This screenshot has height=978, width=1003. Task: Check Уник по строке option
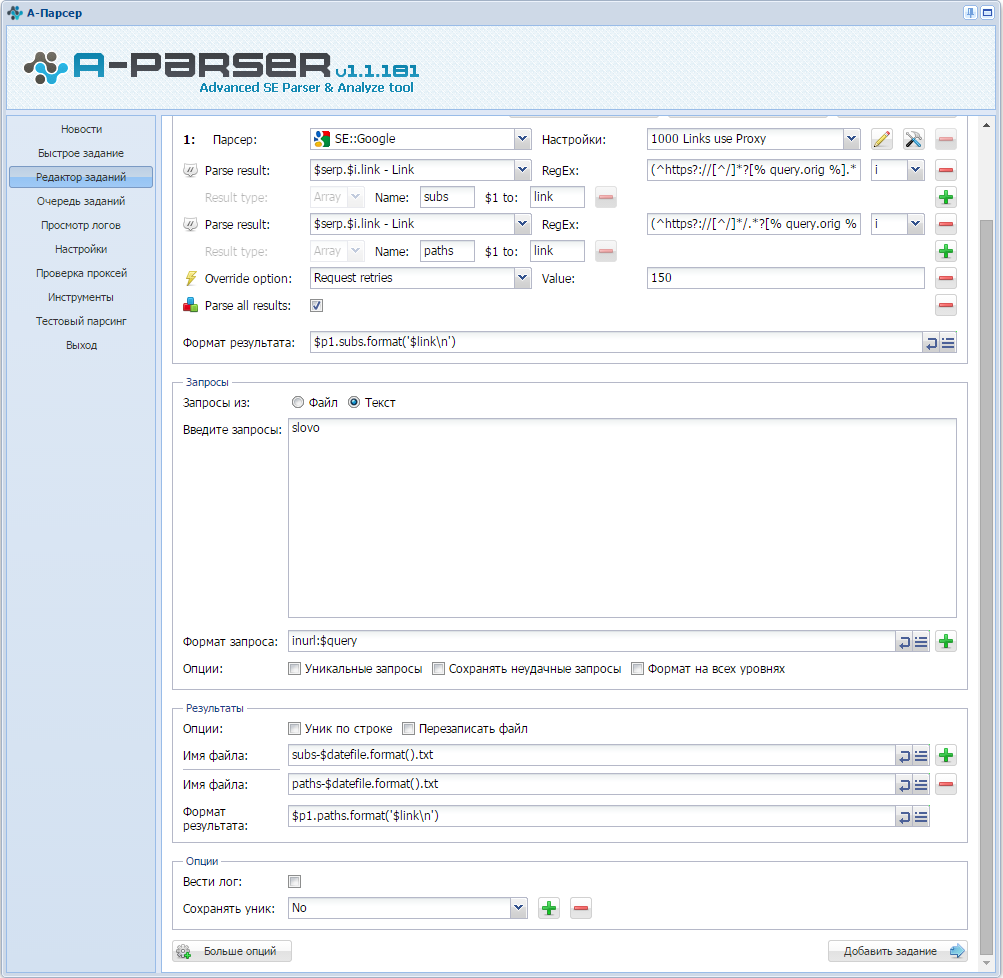294,729
